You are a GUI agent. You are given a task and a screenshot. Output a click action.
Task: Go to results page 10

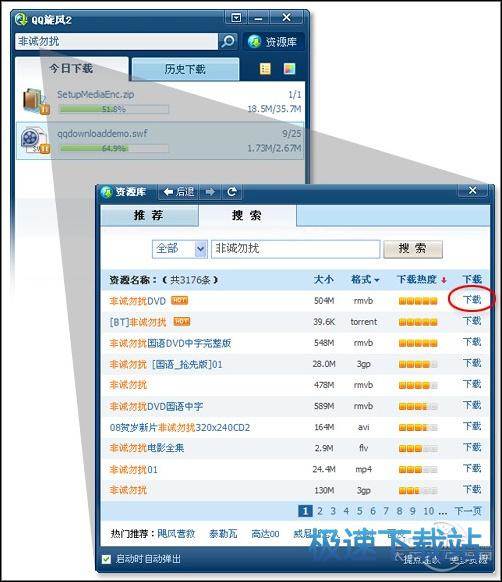(x=428, y=511)
